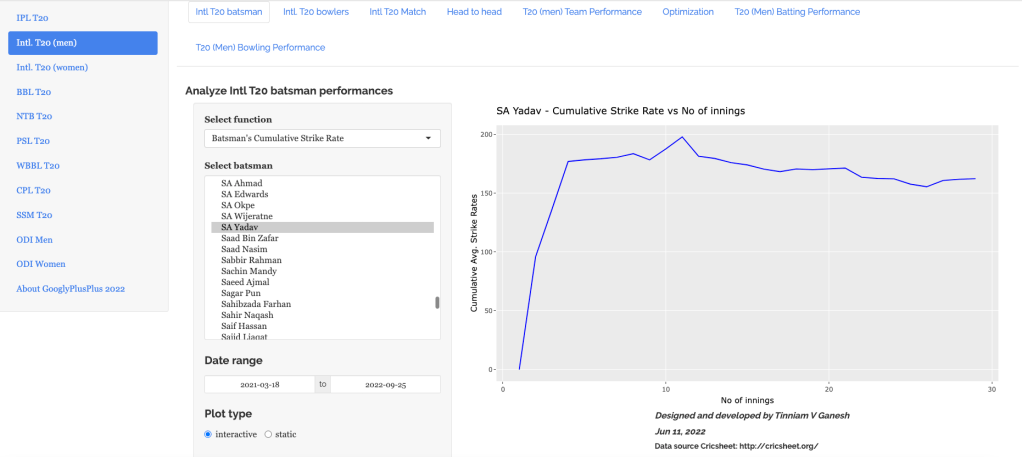The image size is (1022, 457).
Task: Select the interactive plot type
Action: point(208,434)
